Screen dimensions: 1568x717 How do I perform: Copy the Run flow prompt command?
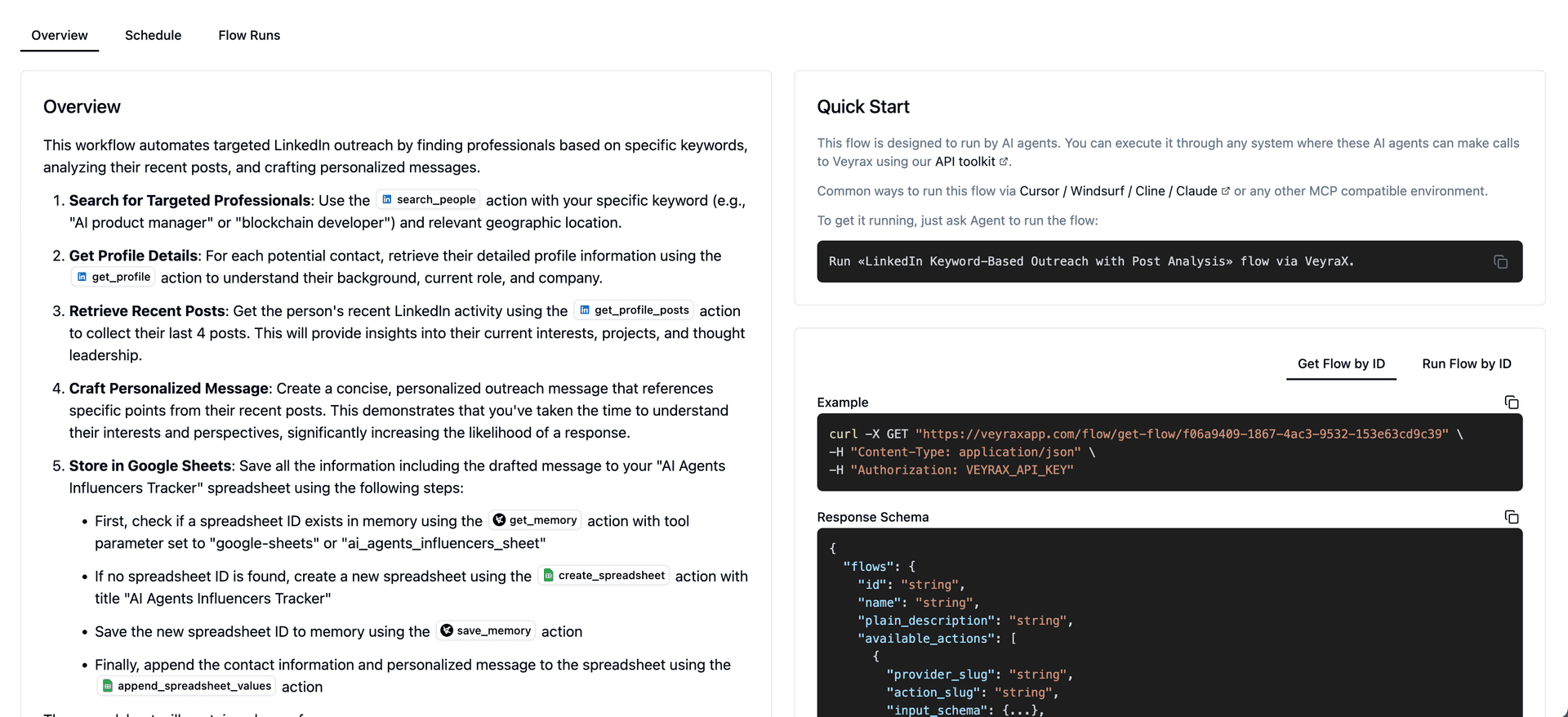click(1499, 262)
